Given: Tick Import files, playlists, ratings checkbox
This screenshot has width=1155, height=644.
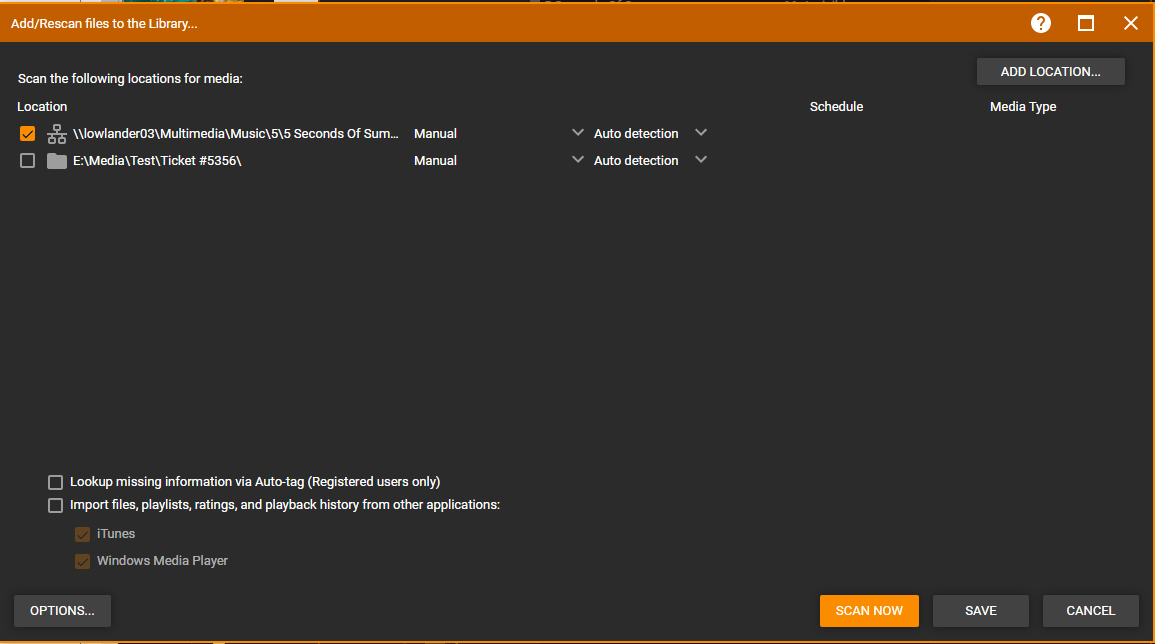Looking at the screenshot, I should (x=56, y=505).
